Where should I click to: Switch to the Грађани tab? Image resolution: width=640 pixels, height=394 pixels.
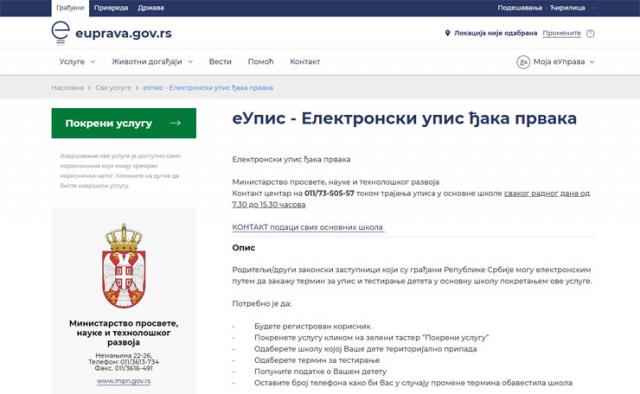click(70, 8)
